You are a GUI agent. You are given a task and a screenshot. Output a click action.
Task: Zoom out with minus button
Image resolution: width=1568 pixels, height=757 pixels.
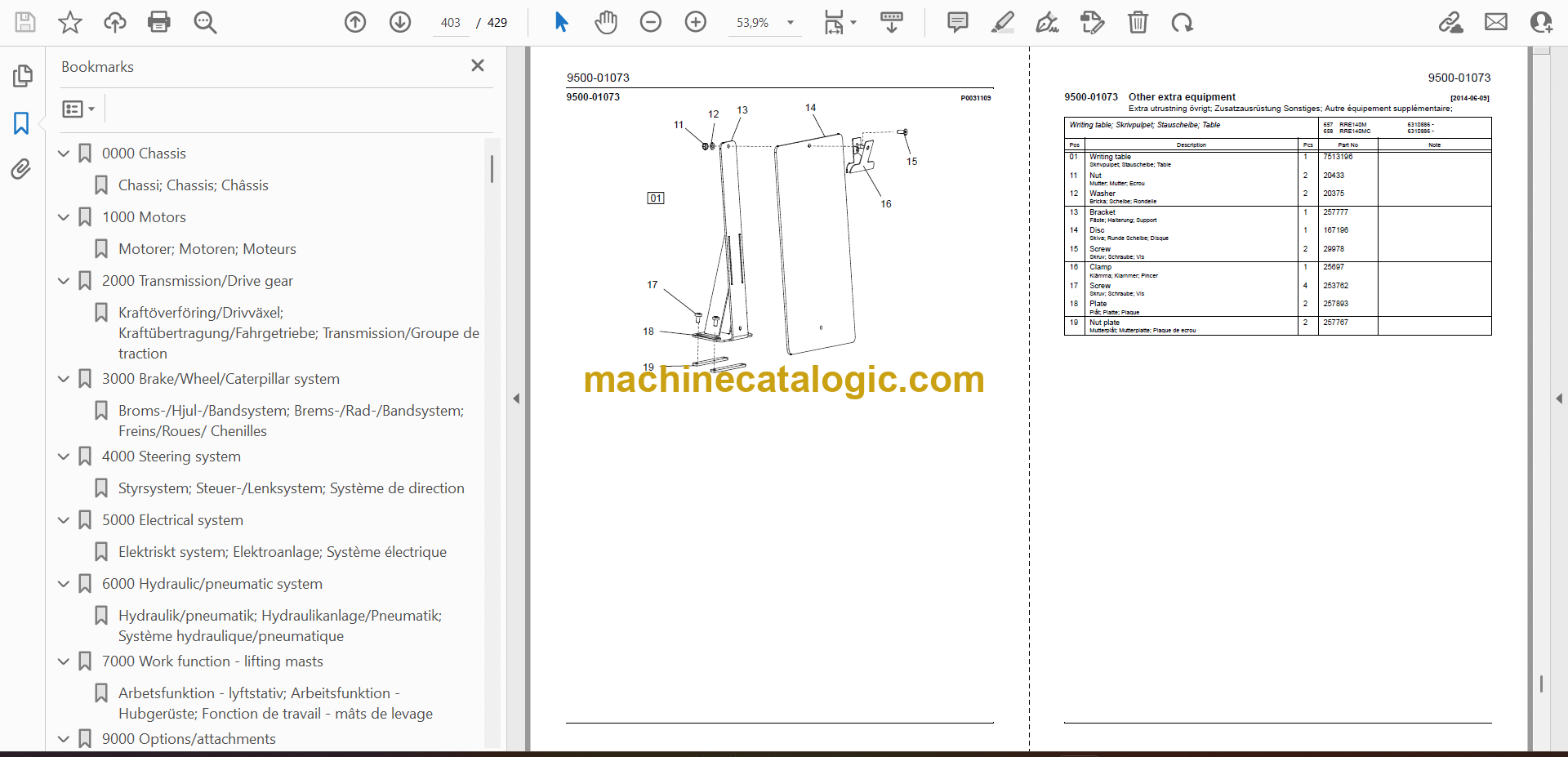click(x=651, y=22)
